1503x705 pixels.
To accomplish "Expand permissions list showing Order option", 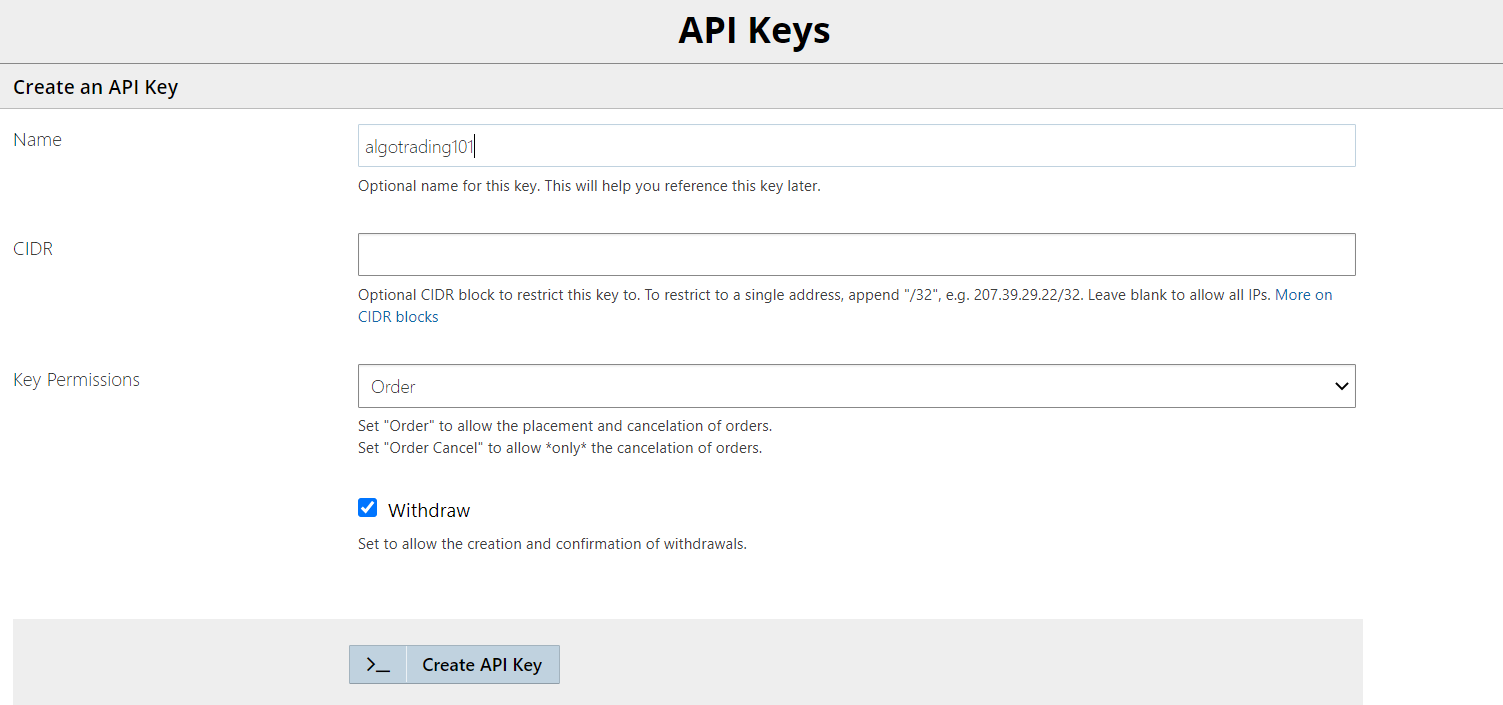I will (857, 386).
